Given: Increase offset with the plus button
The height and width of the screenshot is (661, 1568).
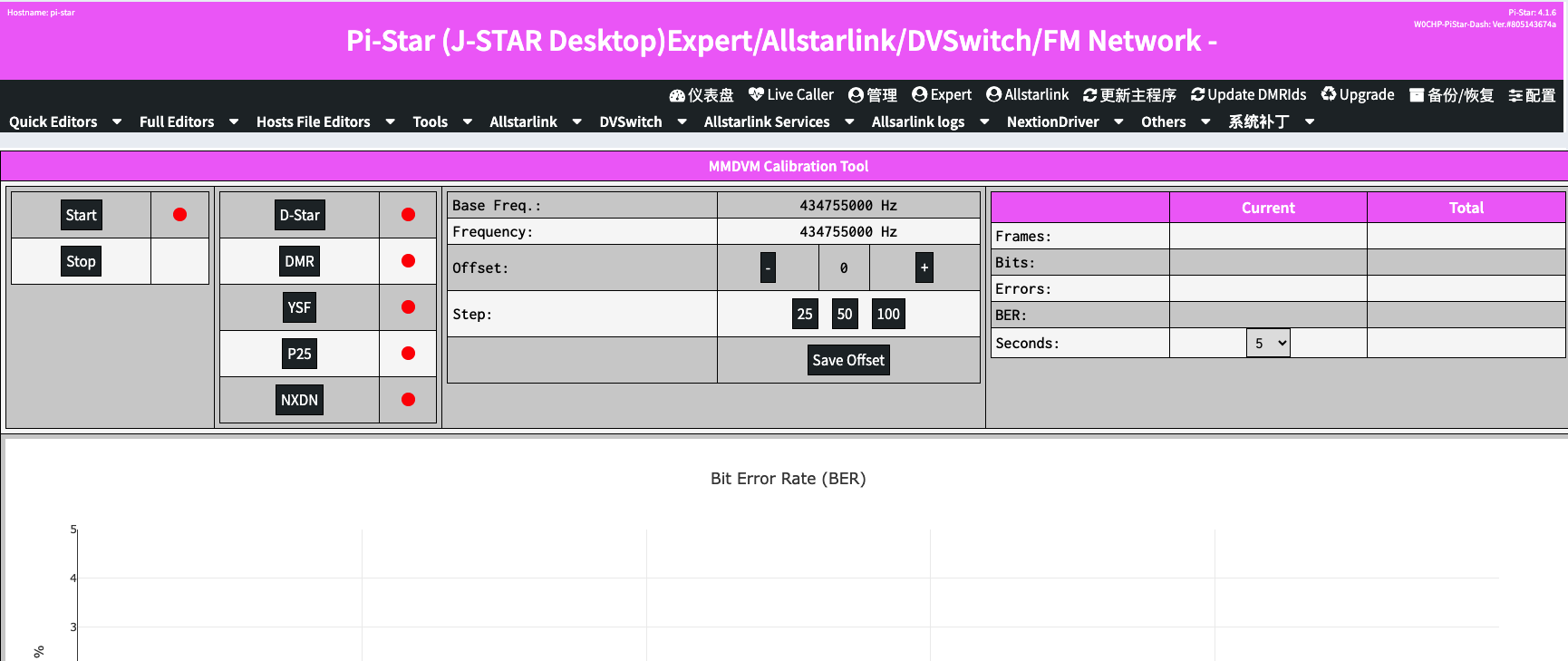Looking at the screenshot, I should click(924, 267).
